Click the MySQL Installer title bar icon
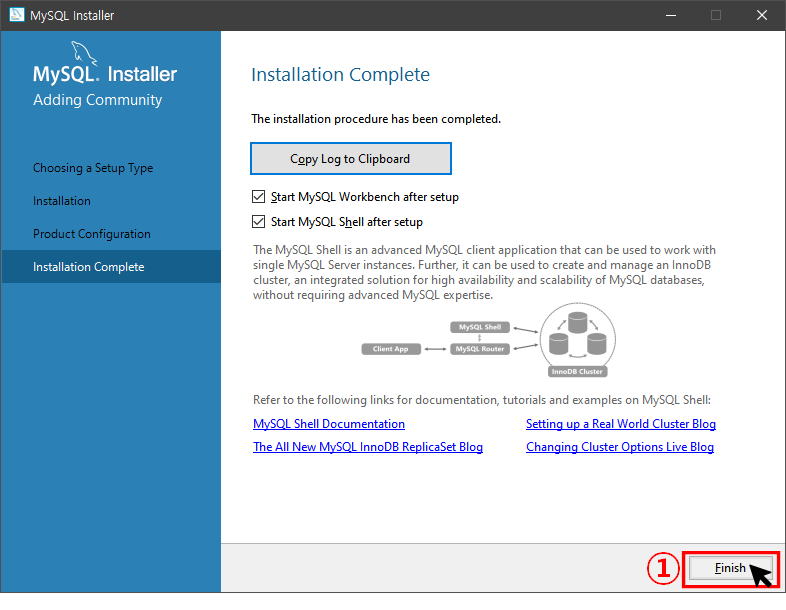The width and height of the screenshot is (786, 610). coord(17,15)
